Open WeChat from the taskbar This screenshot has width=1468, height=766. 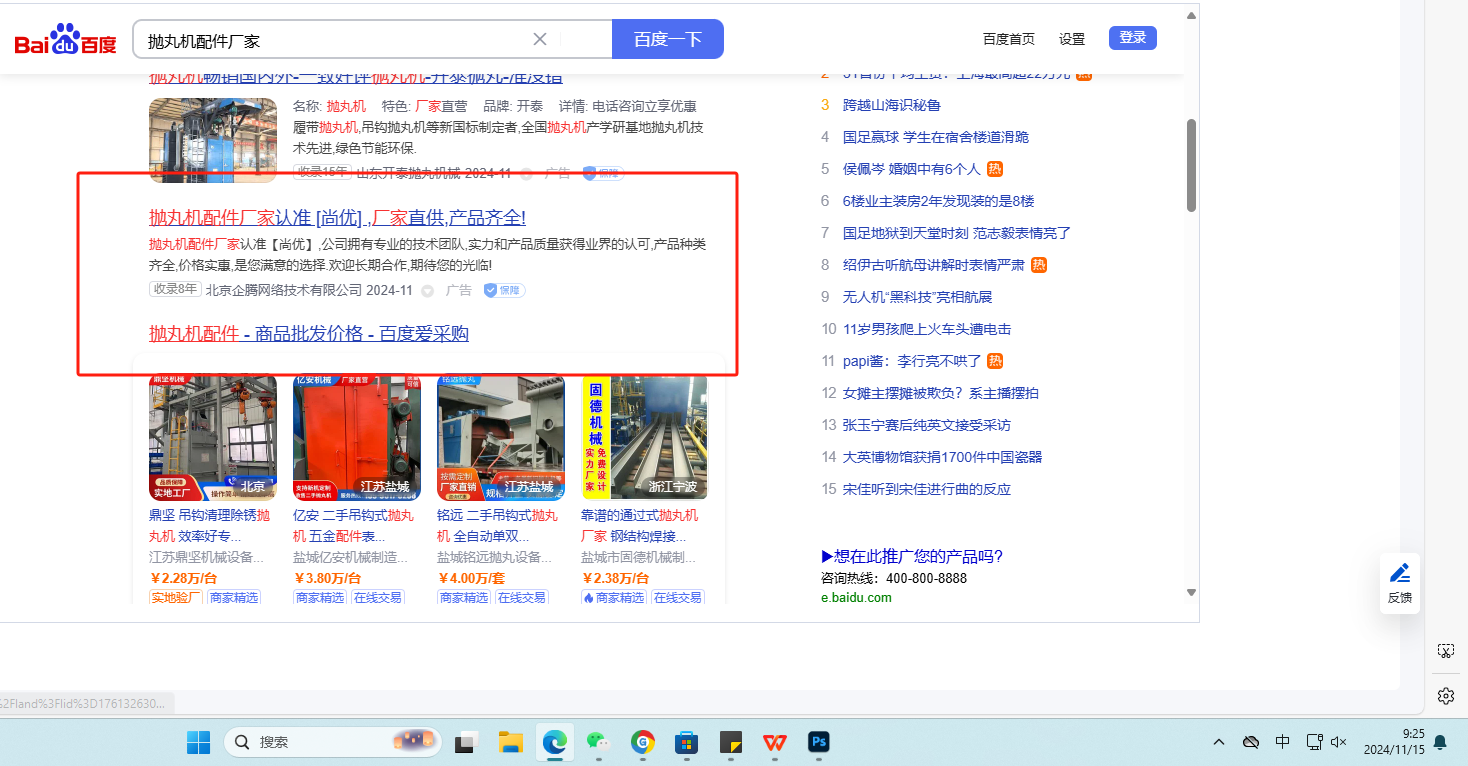[597, 742]
